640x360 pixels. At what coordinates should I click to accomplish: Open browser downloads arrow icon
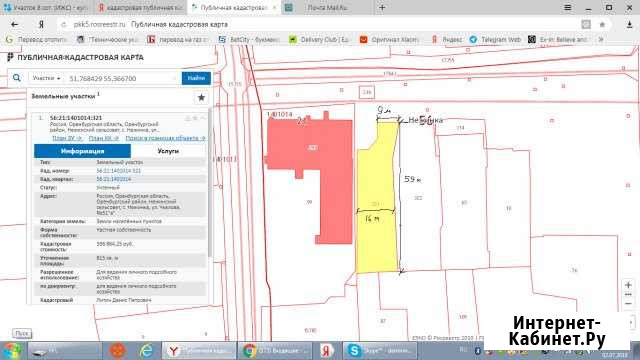point(629,24)
